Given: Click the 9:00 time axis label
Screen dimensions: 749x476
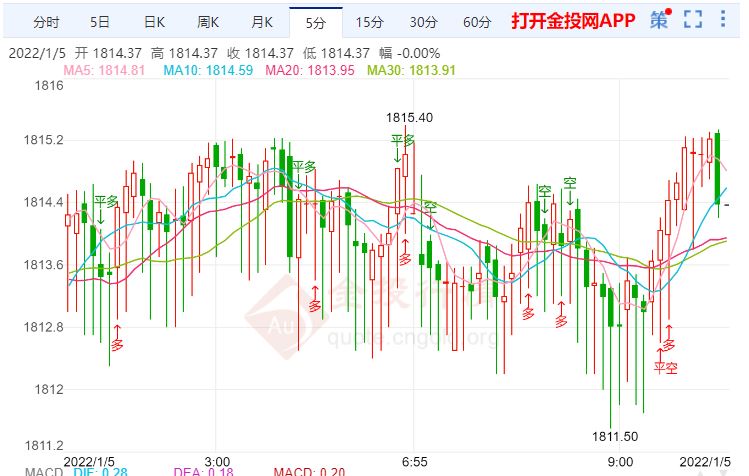Looking at the screenshot, I should 620,462.
